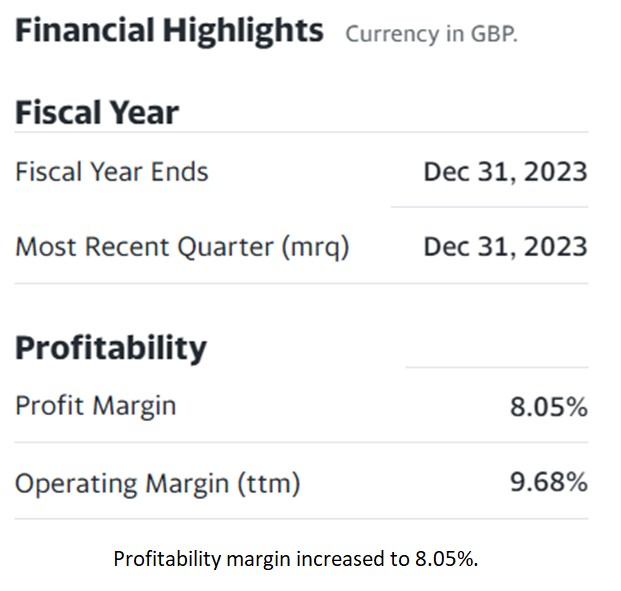
Task: Click the (ttm) abbreviation
Action: point(268,484)
